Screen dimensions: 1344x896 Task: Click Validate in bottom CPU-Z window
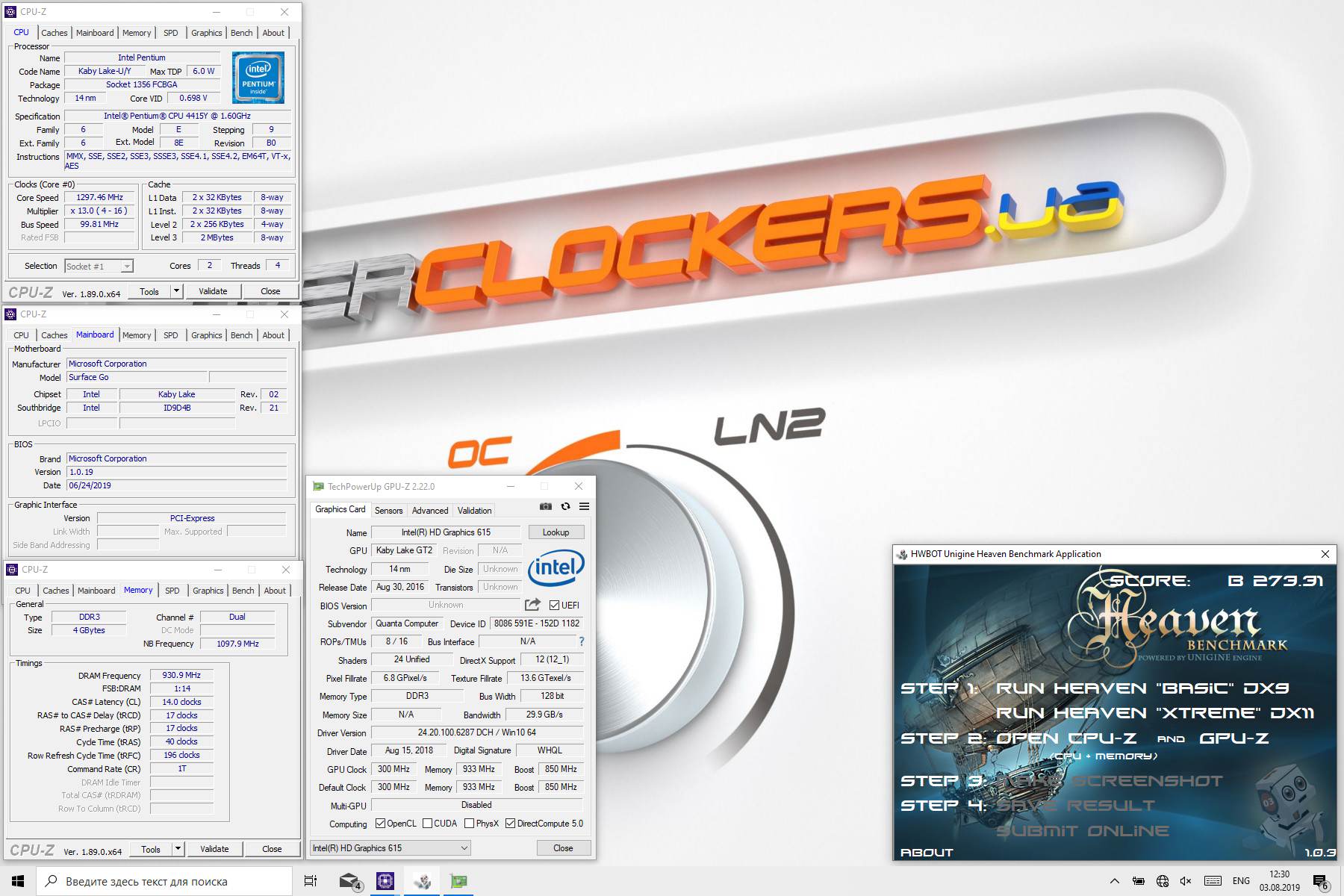point(214,849)
